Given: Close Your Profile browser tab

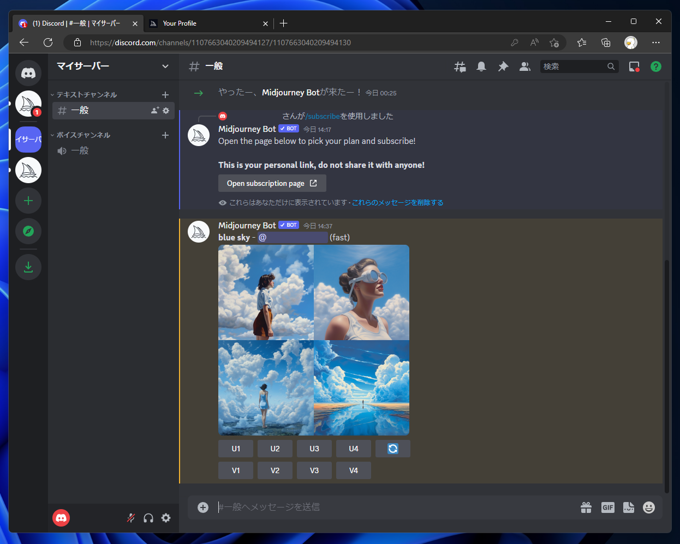Looking at the screenshot, I should click(265, 23).
